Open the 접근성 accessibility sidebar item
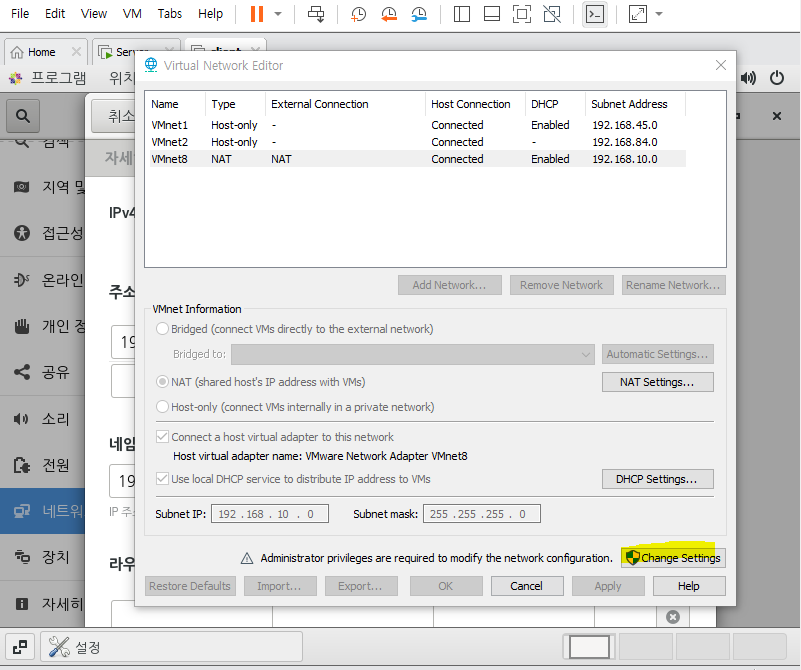The image size is (801, 670). tap(43, 233)
